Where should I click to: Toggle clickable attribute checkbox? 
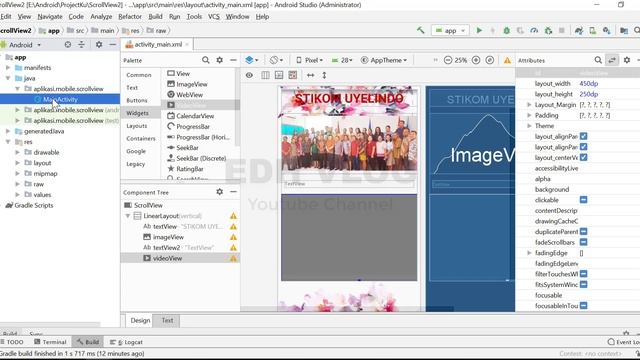(583, 200)
